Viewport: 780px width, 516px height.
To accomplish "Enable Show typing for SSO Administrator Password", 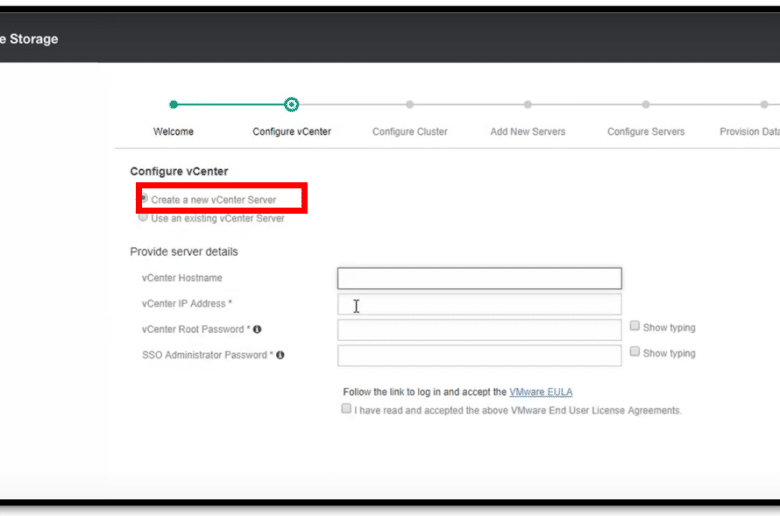I will 634,352.
